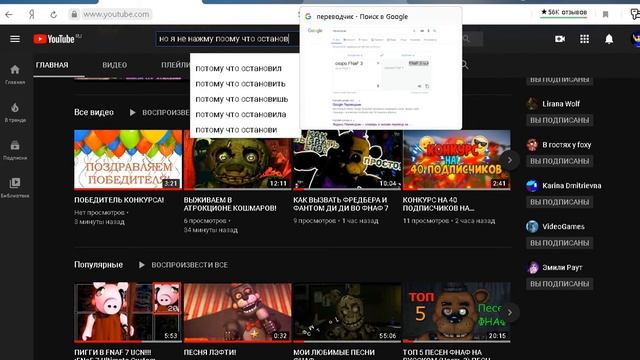Open the ПЕСНЯ ЛЭФТИ! video title
Image resolution: width=640 pixels, height=360 pixels.
coord(210,352)
